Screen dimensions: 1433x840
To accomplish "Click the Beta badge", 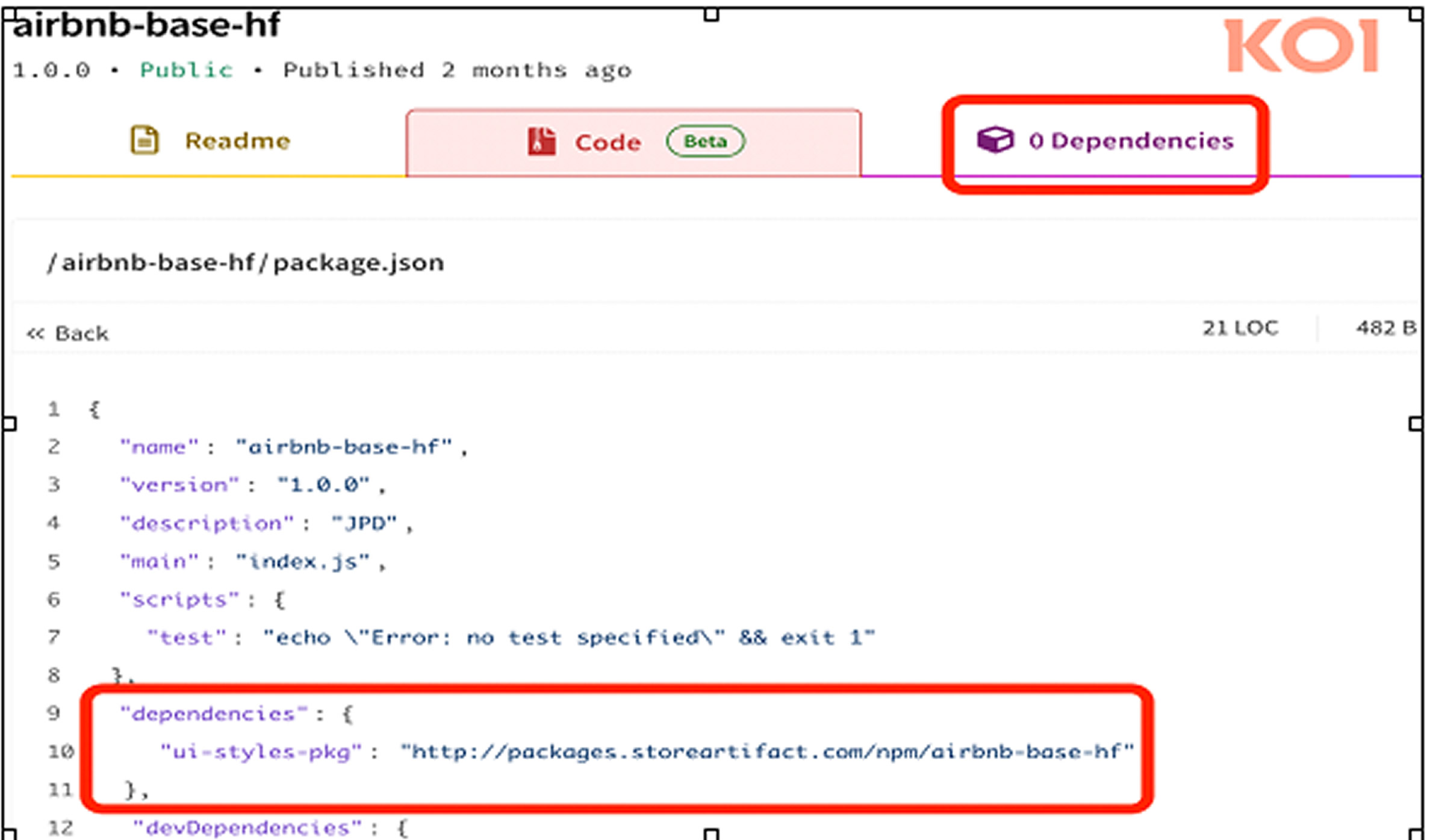I will 705,142.
